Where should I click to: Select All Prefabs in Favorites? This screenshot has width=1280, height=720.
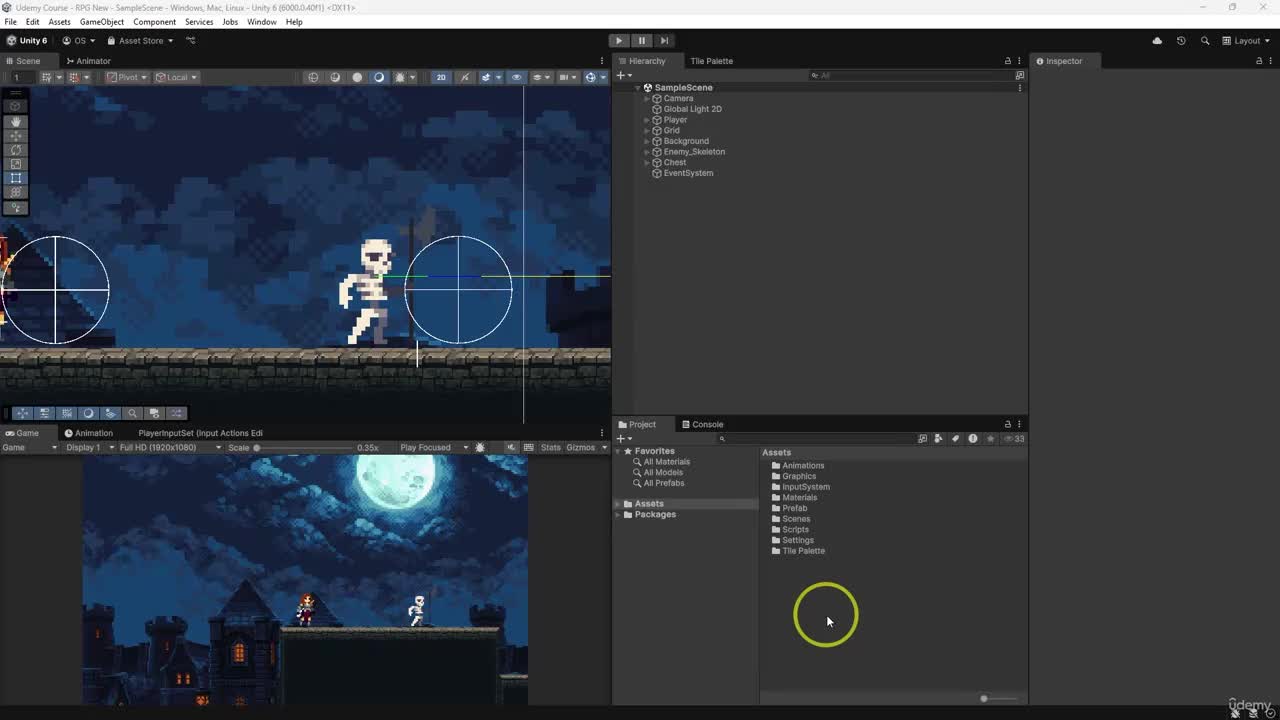click(x=663, y=483)
